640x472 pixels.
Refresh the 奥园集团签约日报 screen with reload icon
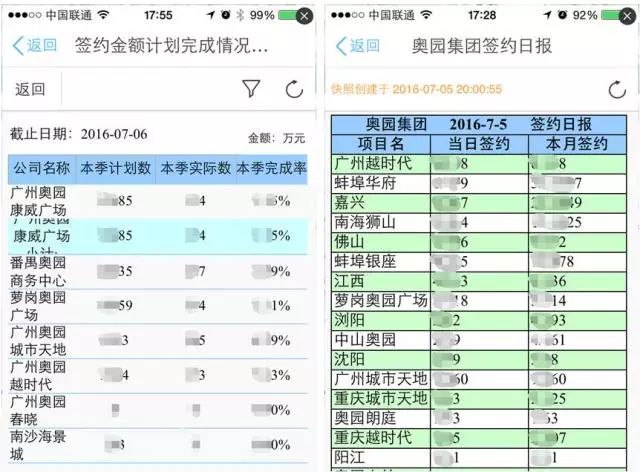tap(617, 89)
